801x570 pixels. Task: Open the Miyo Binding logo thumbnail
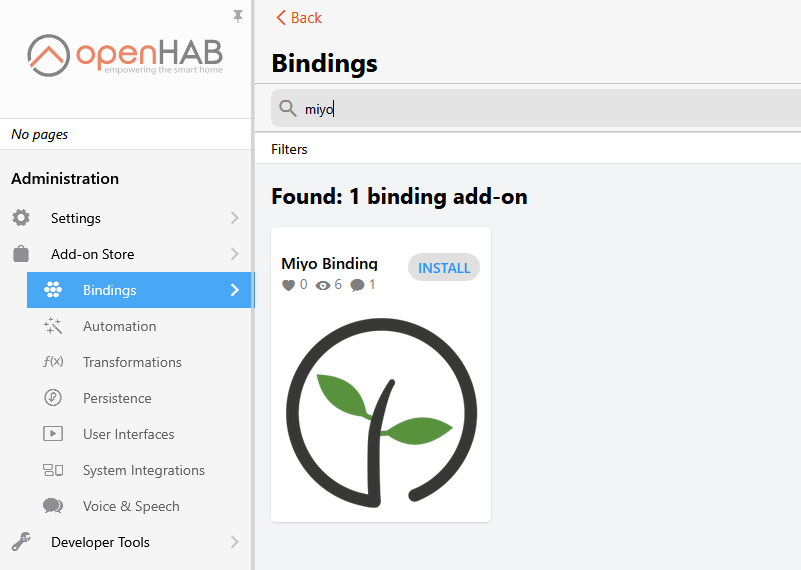(381, 410)
